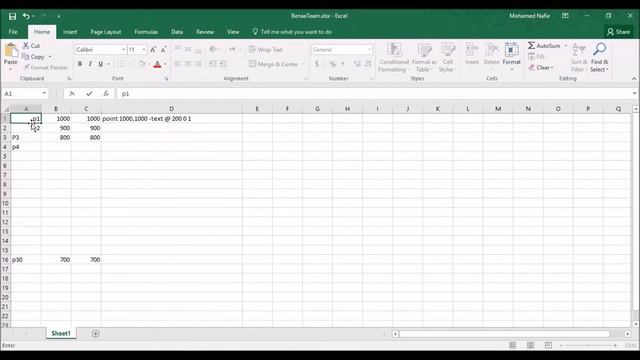Activate the Format Painter brush
Viewport: 640px width, 360px height.
[45, 67]
